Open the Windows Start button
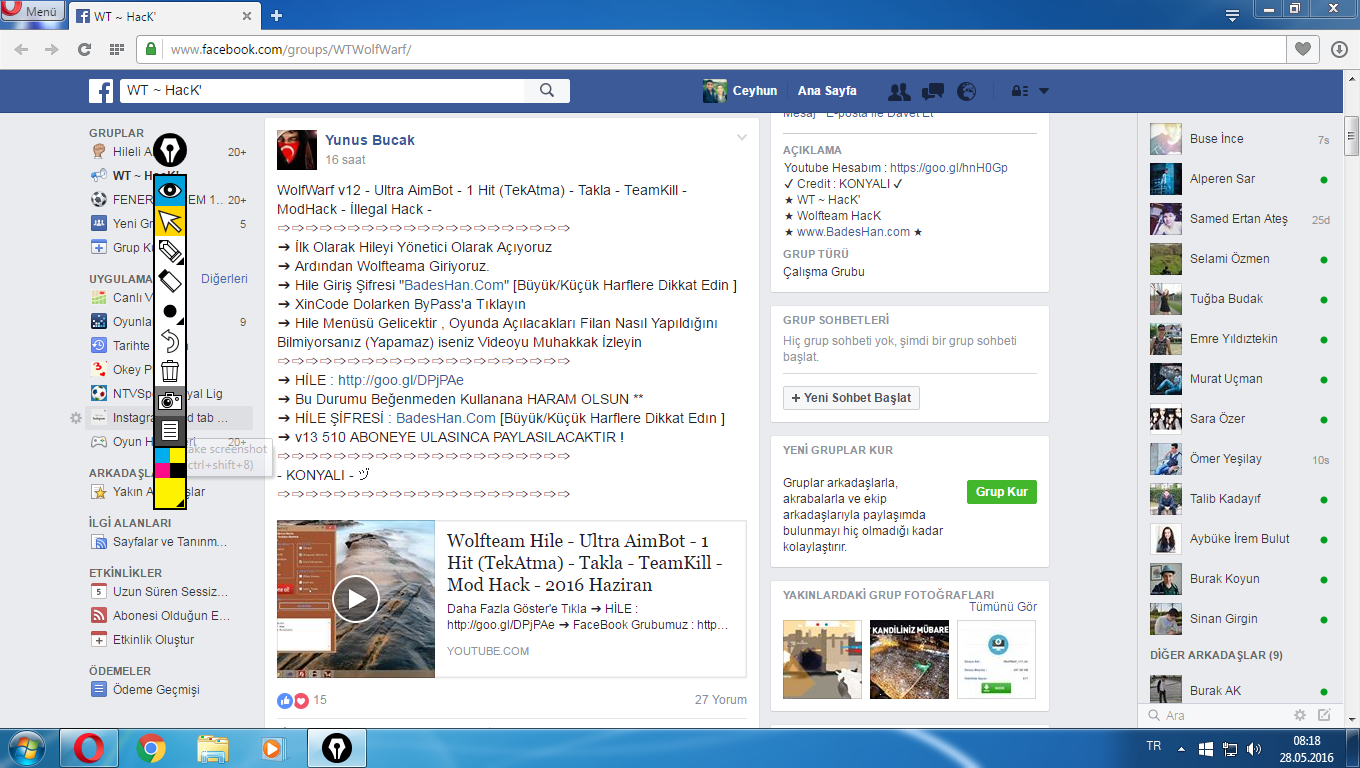 (29, 747)
